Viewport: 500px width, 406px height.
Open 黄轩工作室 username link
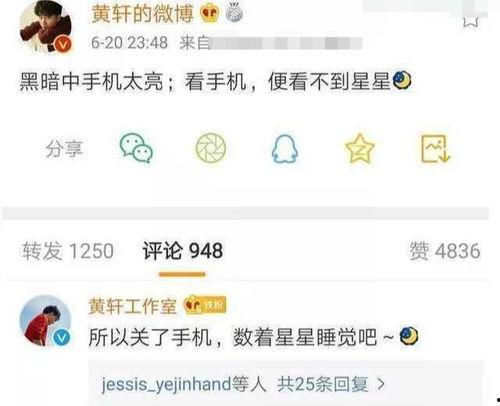133,306
